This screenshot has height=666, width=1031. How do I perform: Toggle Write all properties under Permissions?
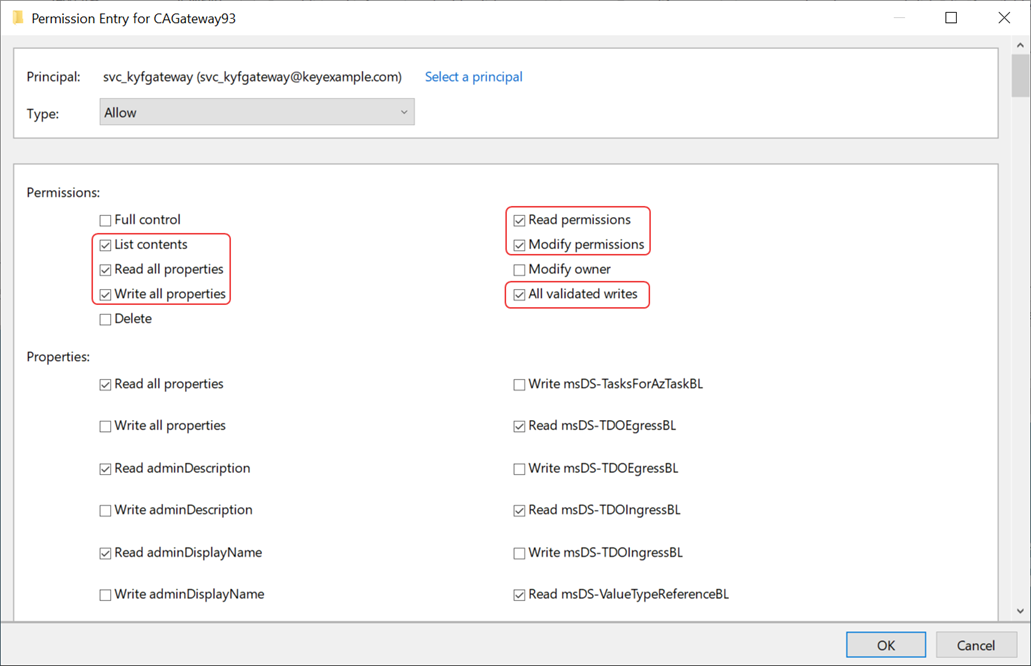[106, 295]
